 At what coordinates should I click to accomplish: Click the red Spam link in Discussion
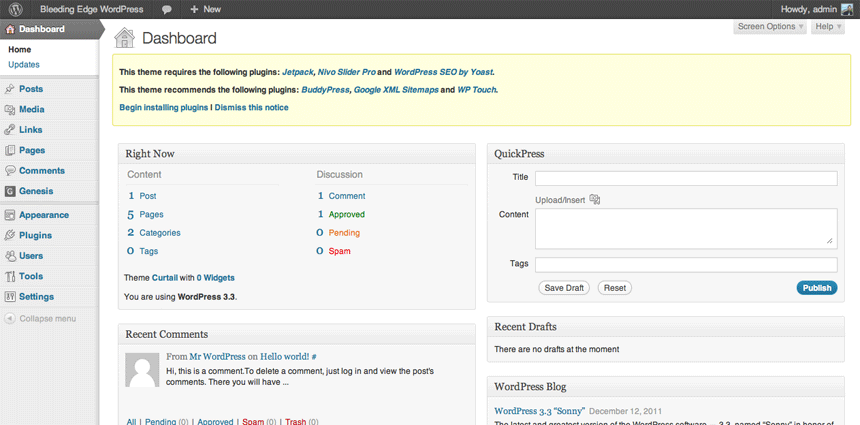tap(340, 251)
